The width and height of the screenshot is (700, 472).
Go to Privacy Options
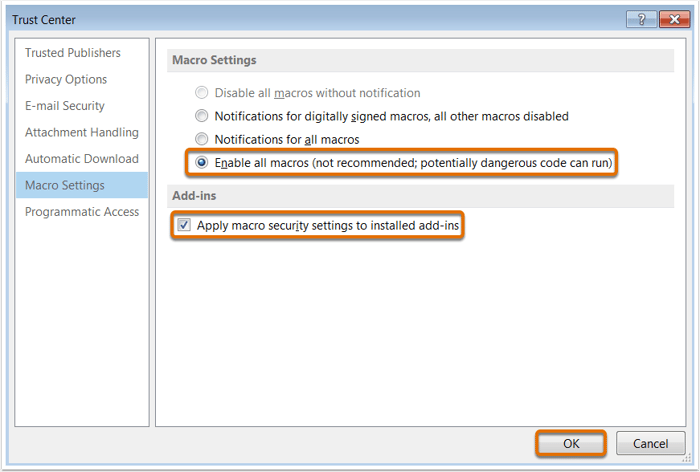tap(66, 79)
